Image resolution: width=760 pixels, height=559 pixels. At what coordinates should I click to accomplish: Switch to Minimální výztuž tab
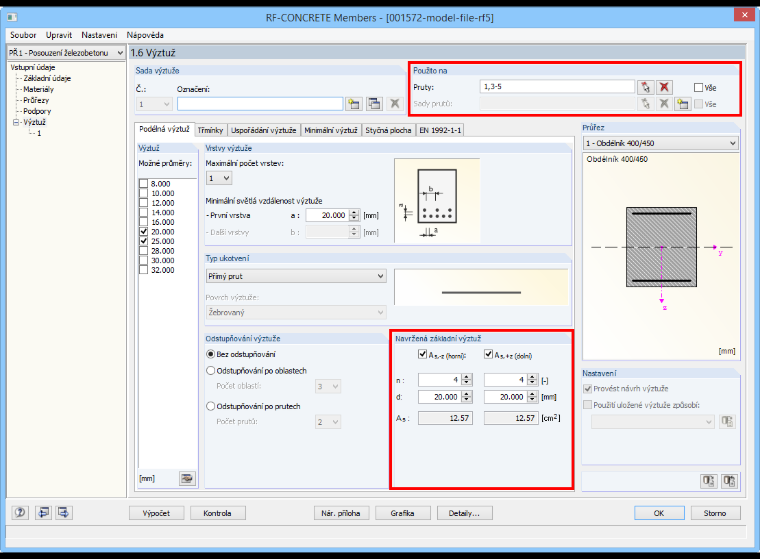(x=331, y=130)
